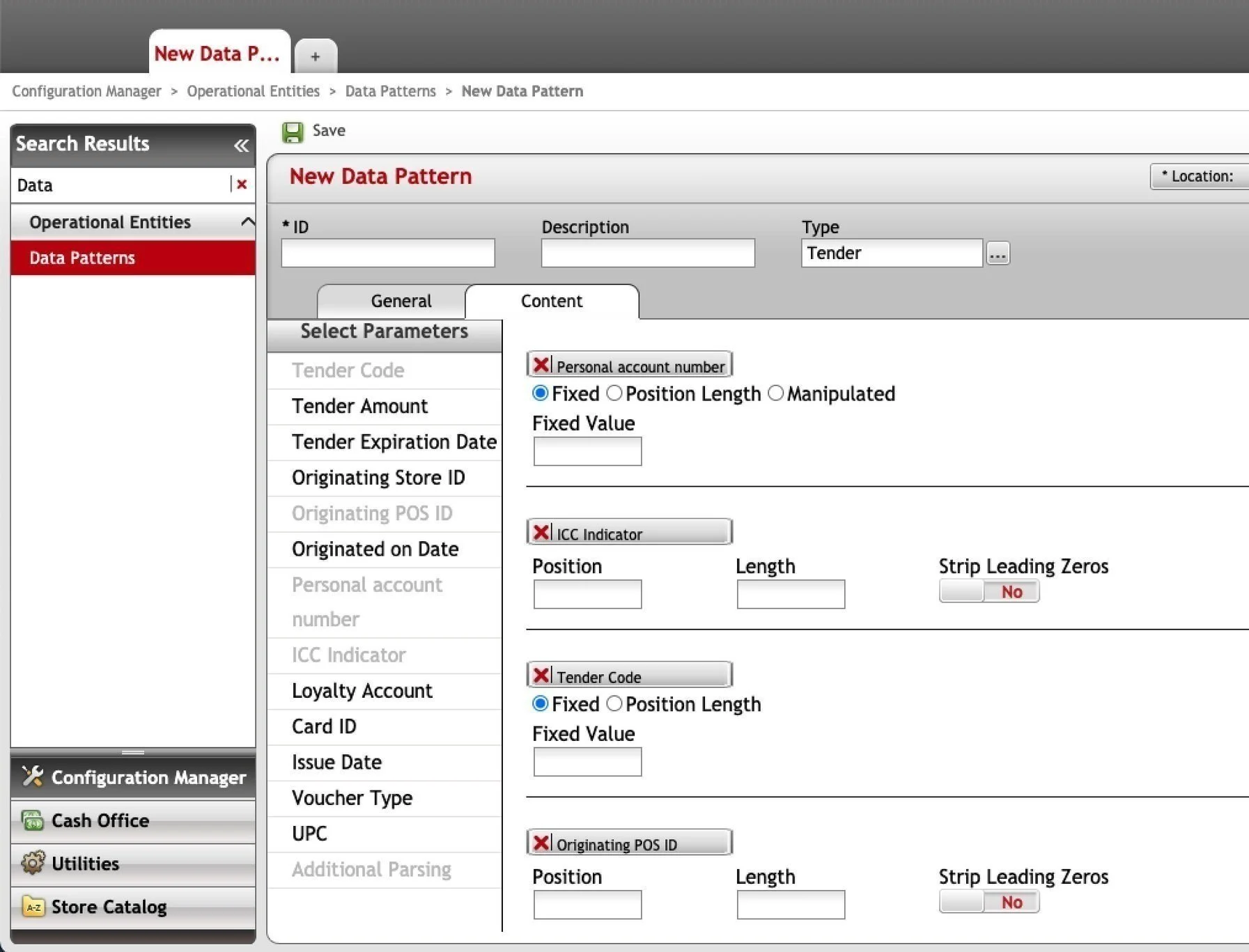
Task: Add the Originating Store ID parameter
Action: (x=385, y=478)
